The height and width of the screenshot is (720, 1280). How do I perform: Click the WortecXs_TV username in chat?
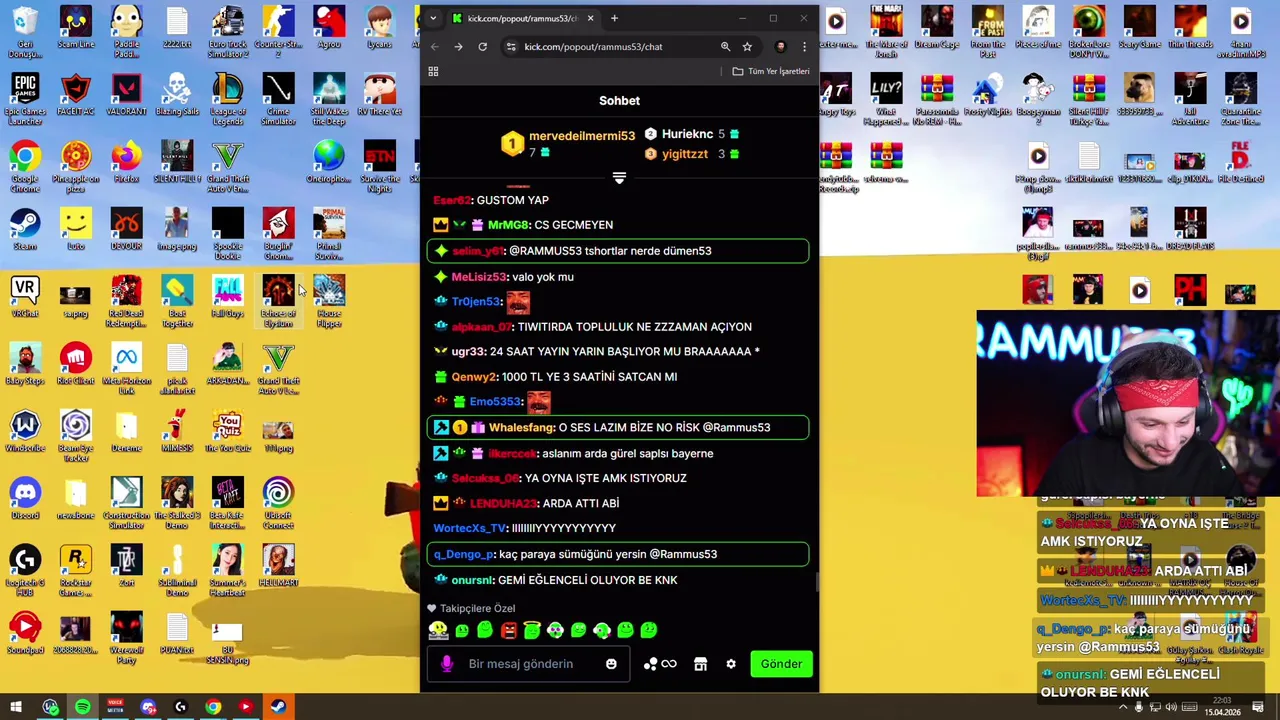point(469,528)
